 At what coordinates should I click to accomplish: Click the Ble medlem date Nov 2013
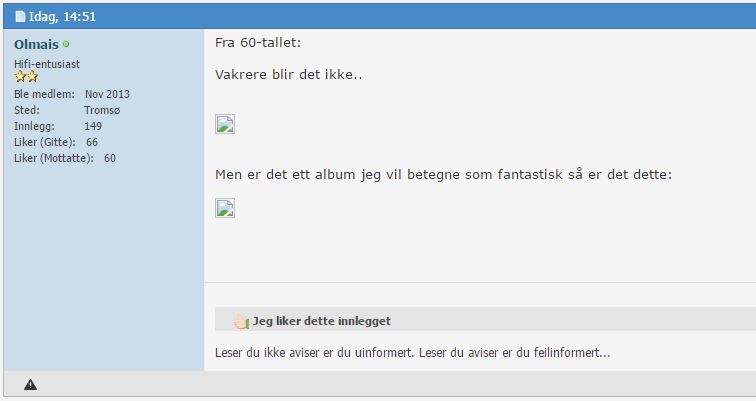tap(108, 94)
